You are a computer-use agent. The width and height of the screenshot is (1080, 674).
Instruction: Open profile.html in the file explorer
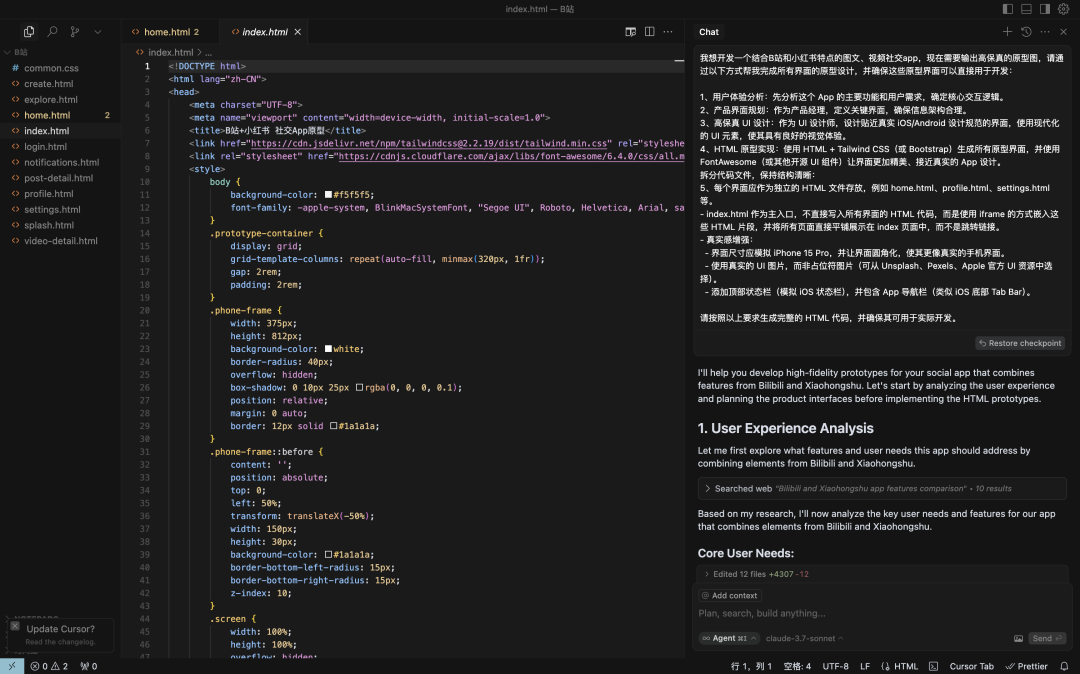pyautogui.click(x=49, y=194)
